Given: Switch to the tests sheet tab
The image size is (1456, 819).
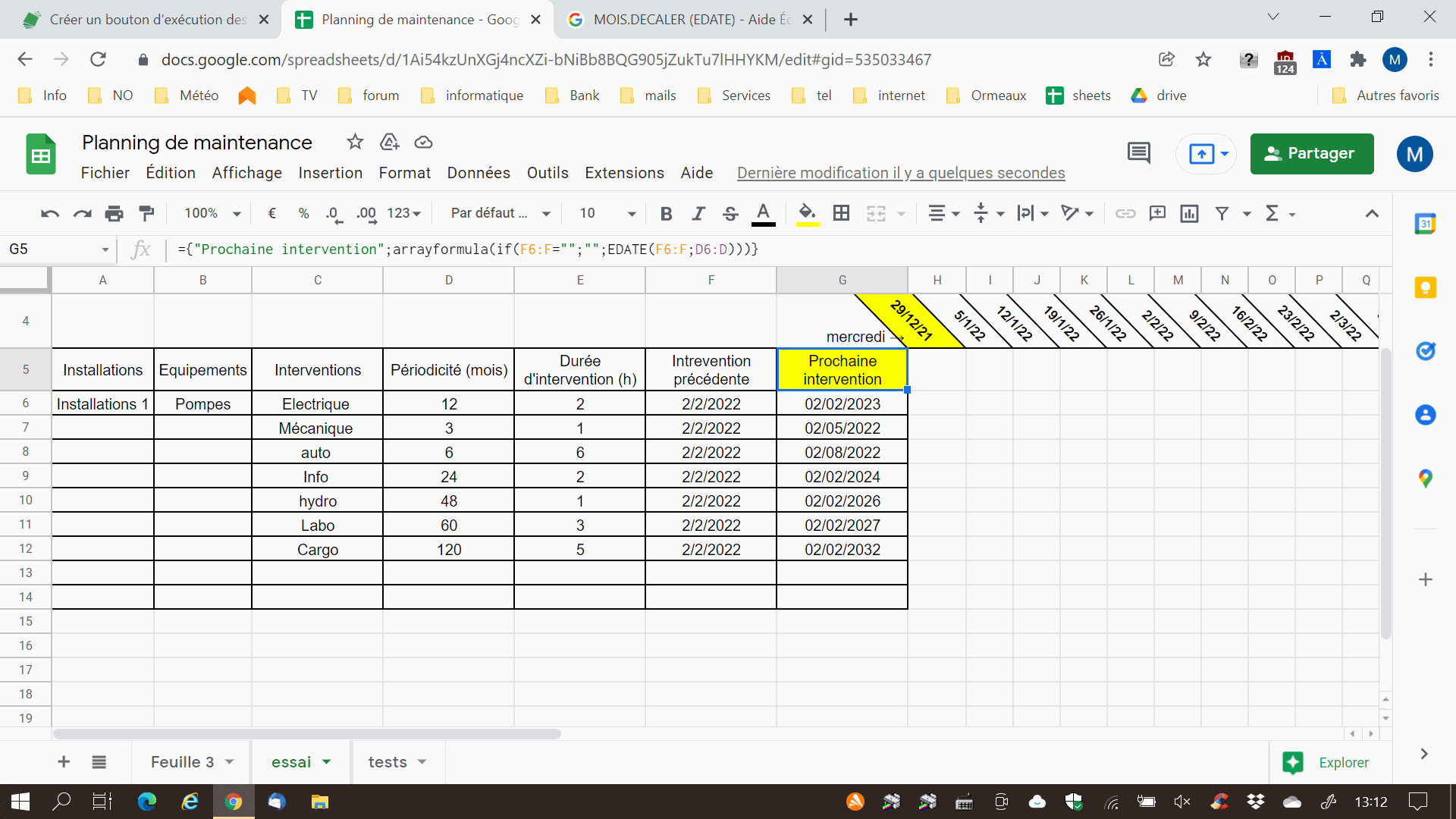Looking at the screenshot, I should tap(388, 762).
